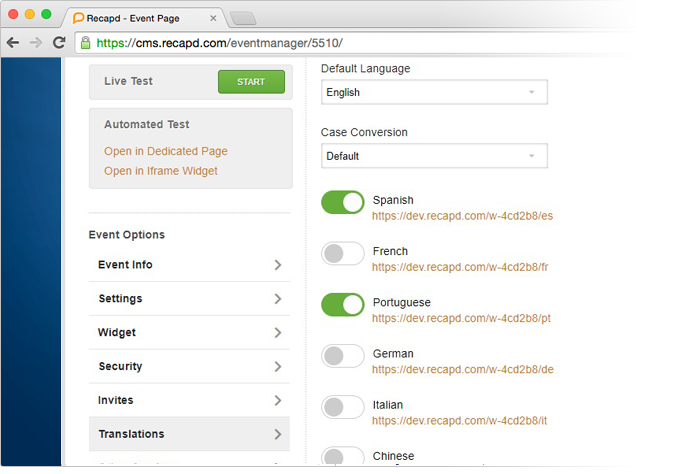Screen dimensions: 698x474
Task: Click chevron arrow next to Event Info
Action: pyautogui.click(x=278, y=265)
